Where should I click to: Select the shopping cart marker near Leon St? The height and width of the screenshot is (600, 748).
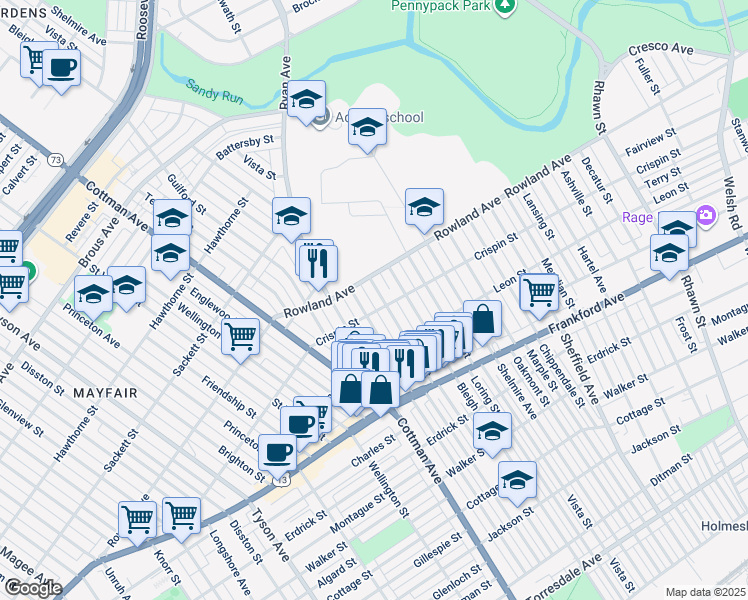click(x=539, y=292)
